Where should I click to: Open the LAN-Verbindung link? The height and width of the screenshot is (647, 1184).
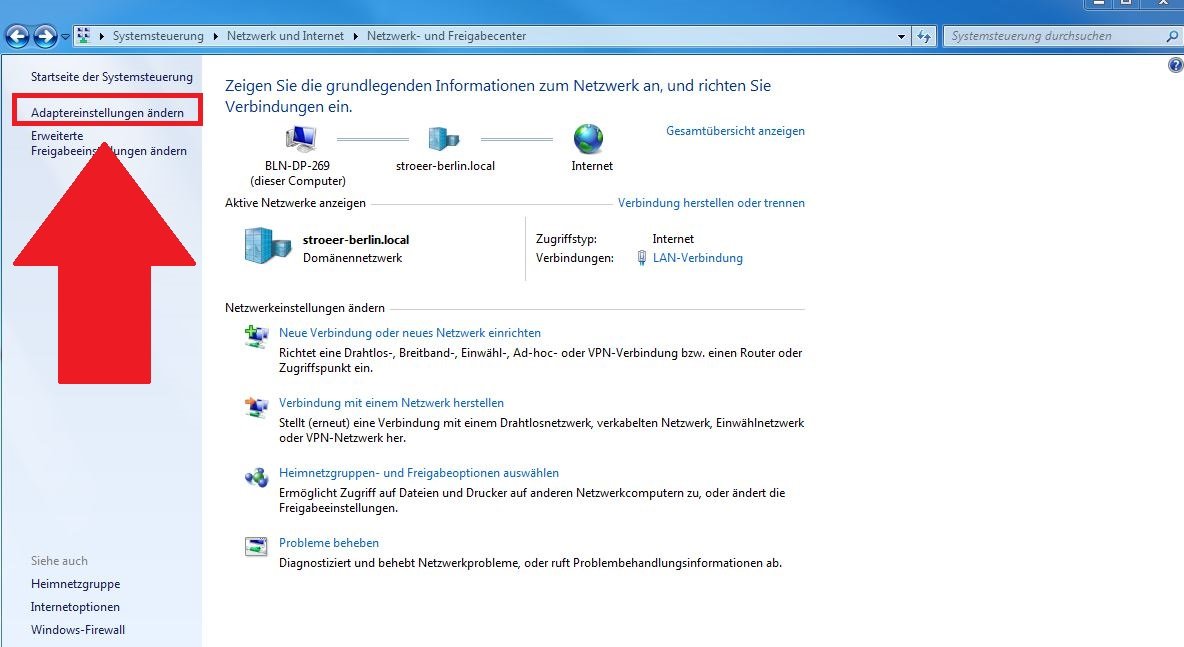(698, 258)
